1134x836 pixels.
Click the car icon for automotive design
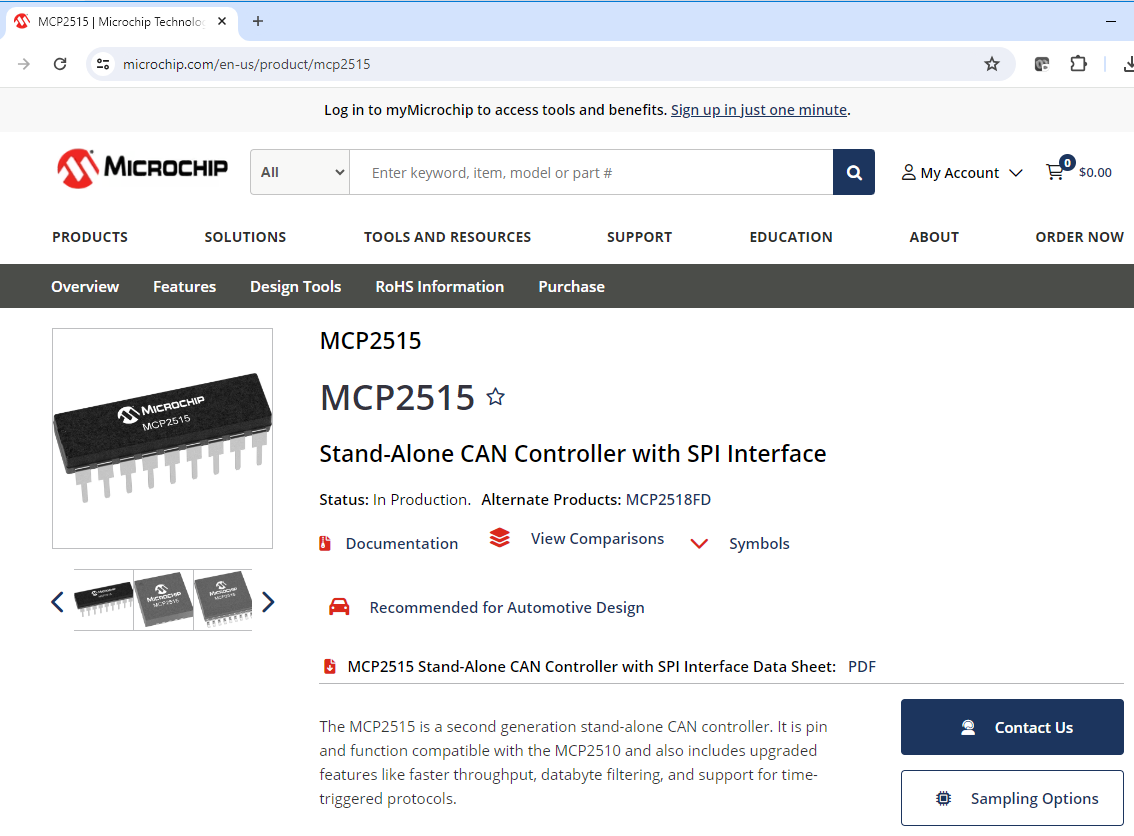(x=339, y=606)
